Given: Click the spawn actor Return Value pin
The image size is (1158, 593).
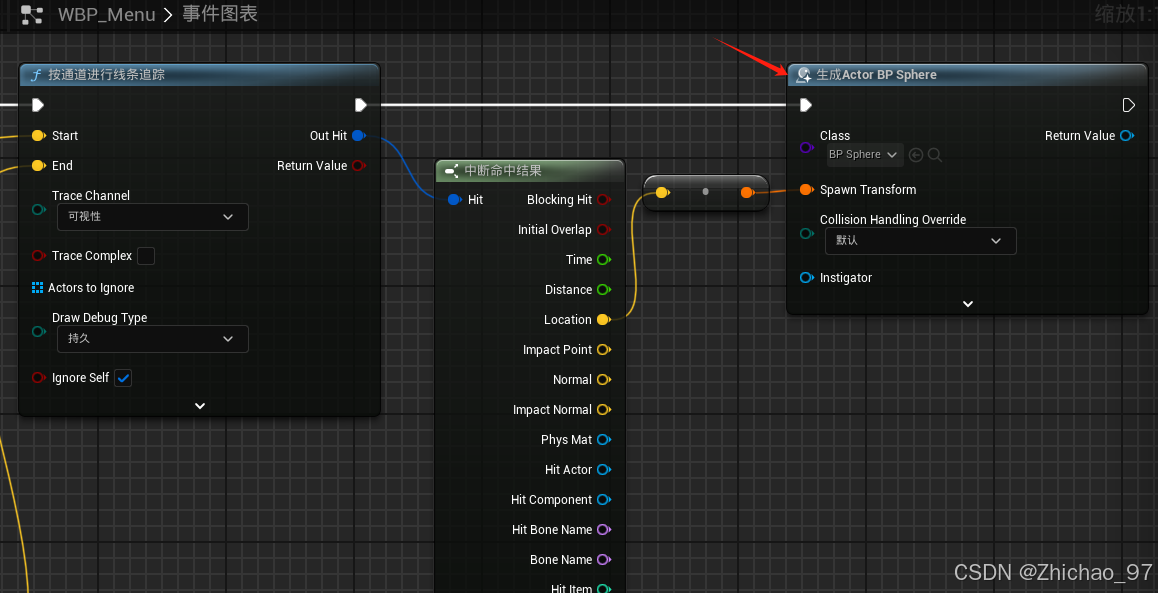Looking at the screenshot, I should pyautogui.click(x=1127, y=136).
